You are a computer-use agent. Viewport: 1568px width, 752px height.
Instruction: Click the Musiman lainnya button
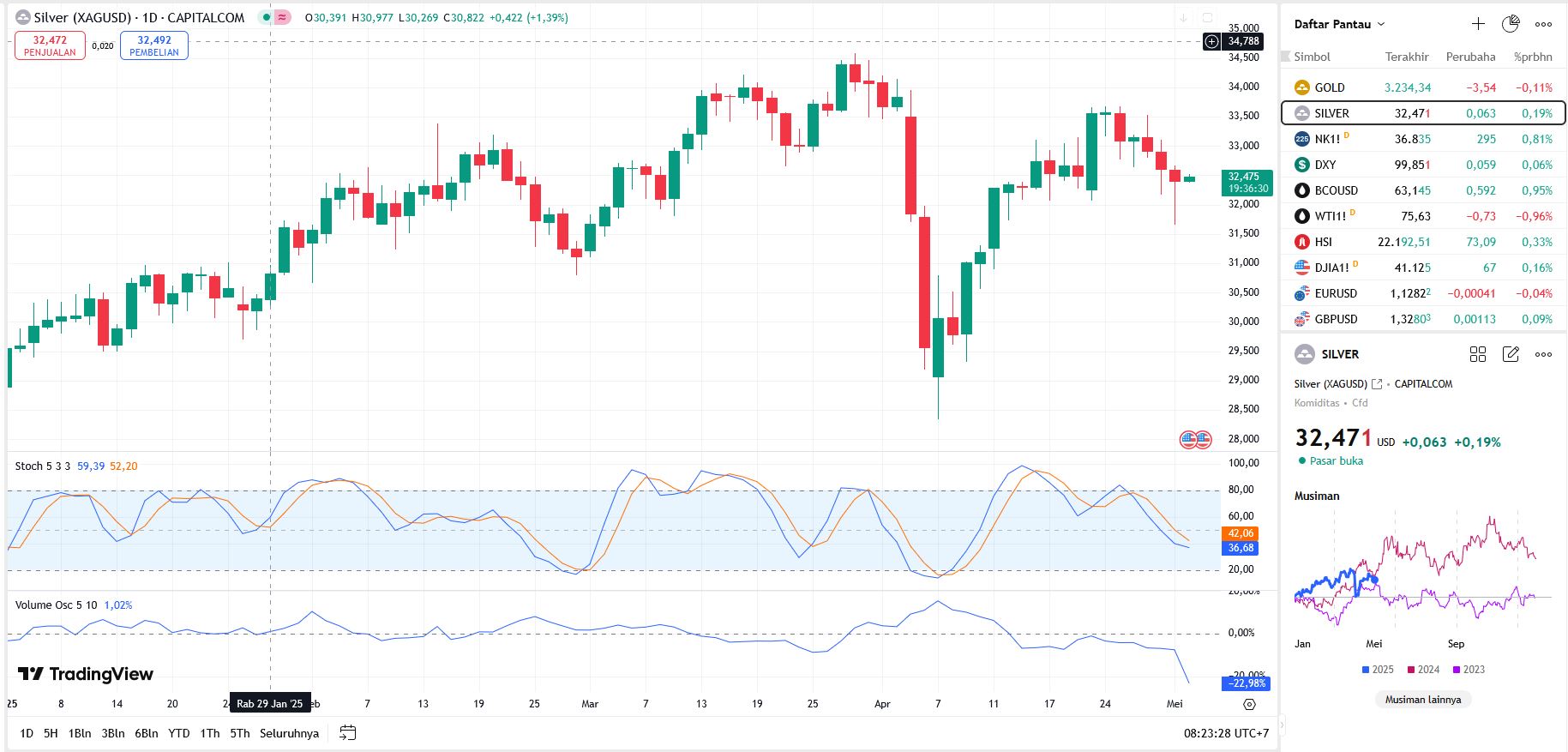pos(1423,700)
